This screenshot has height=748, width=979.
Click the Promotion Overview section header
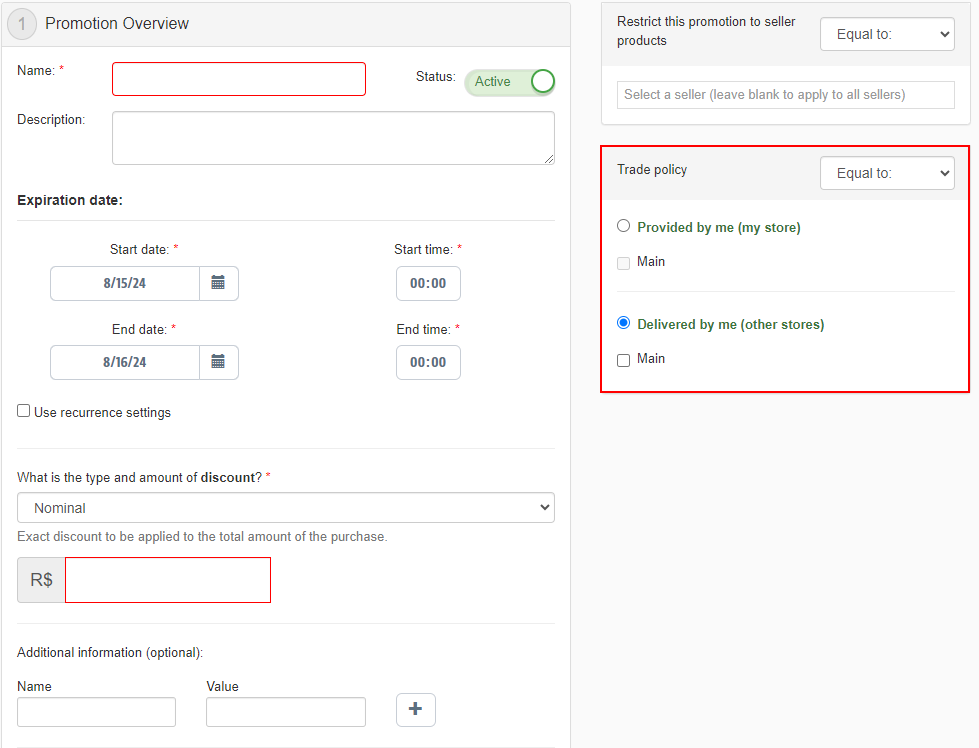[x=117, y=24]
